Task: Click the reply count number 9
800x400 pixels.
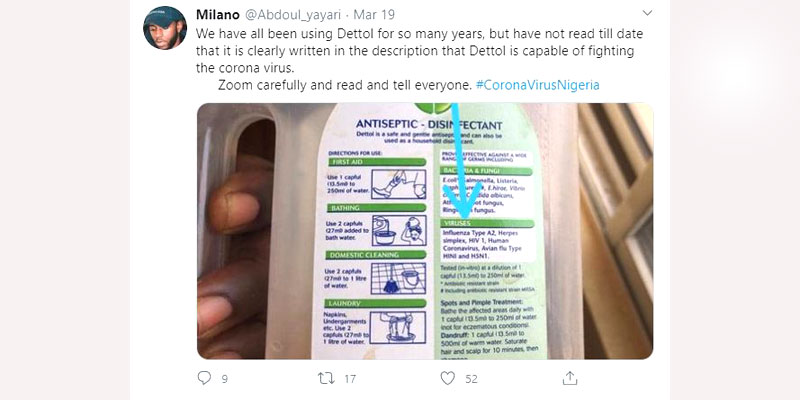Action: tap(225, 379)
